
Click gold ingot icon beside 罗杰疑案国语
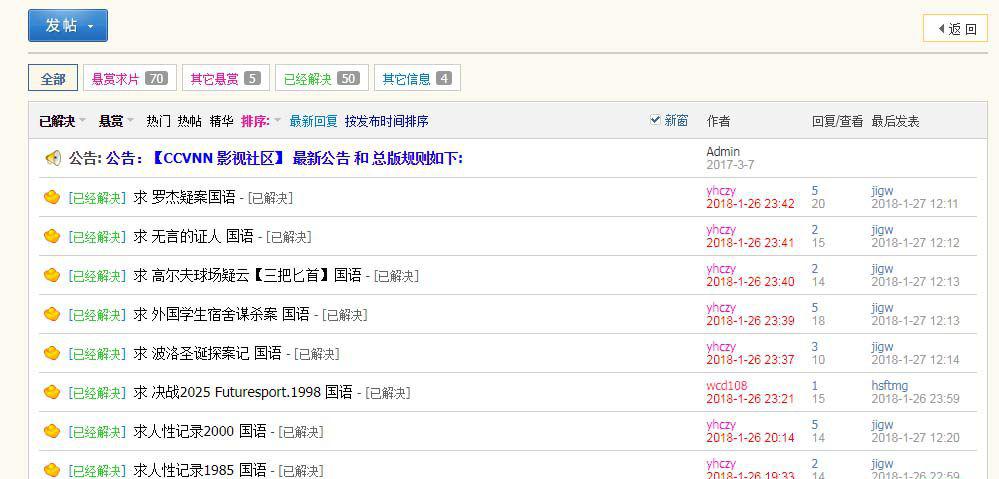tap(52, 197)
